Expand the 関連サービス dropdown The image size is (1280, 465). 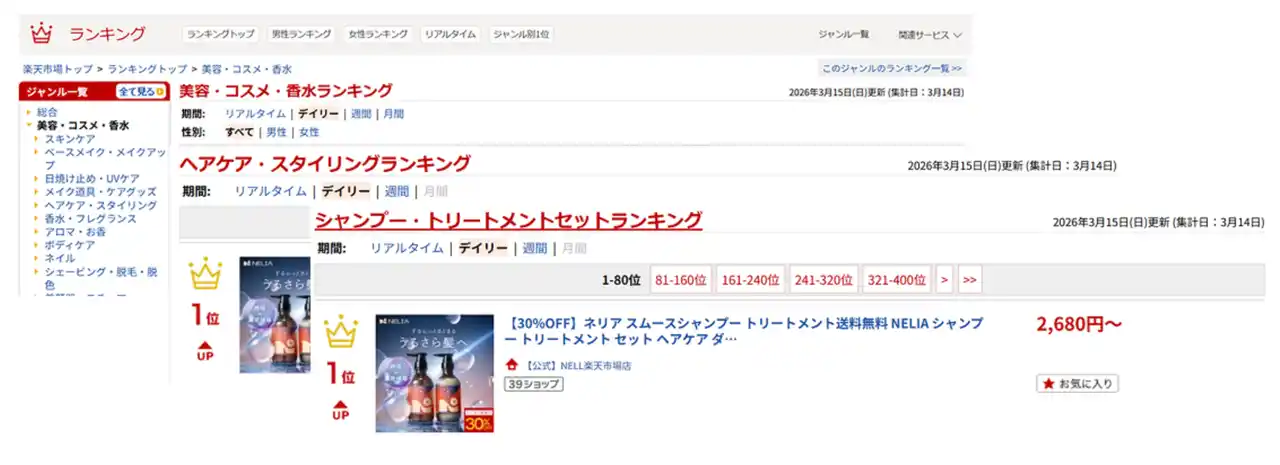point(929,35)
